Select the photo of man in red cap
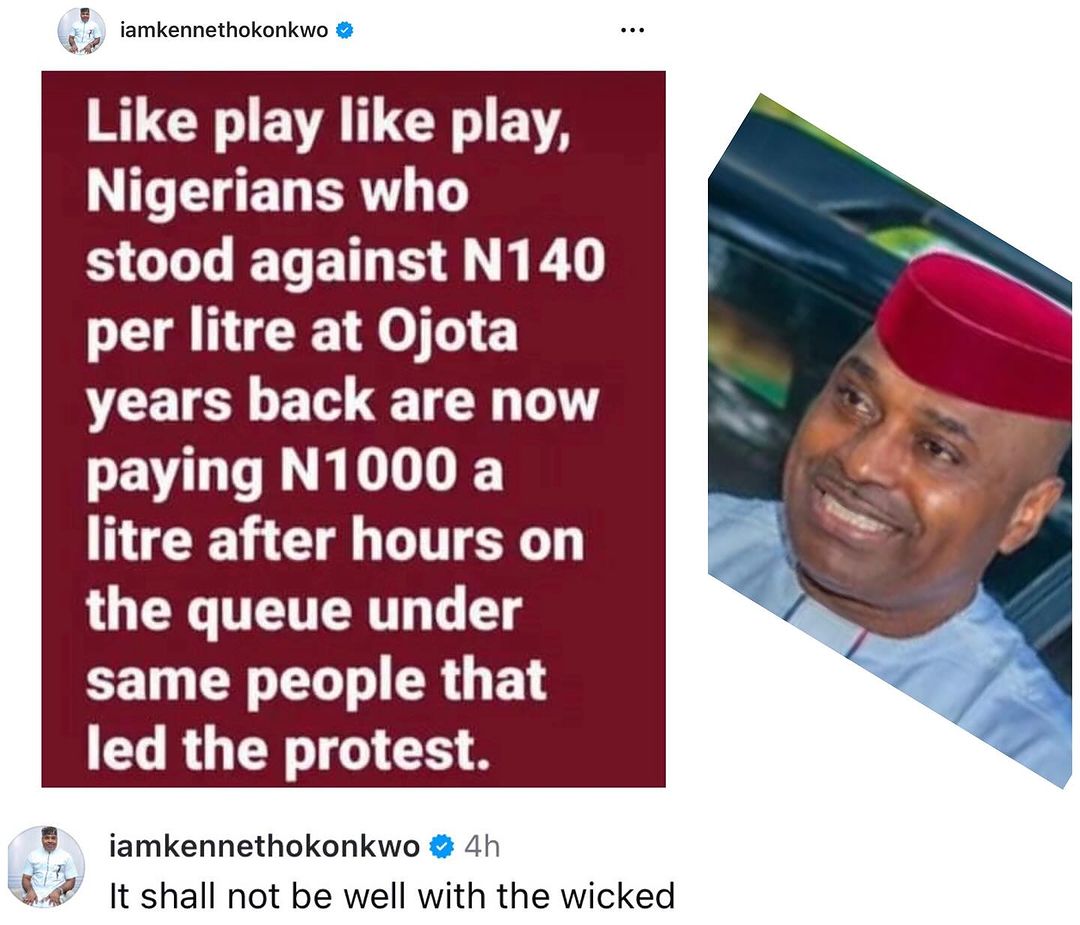This screenshot has height=925, width=1080. pyautogui.click(x=889, y=441)
